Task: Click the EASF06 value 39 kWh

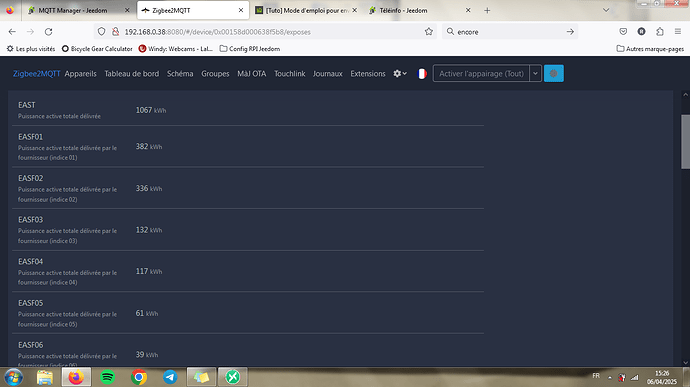Action: 147,354
